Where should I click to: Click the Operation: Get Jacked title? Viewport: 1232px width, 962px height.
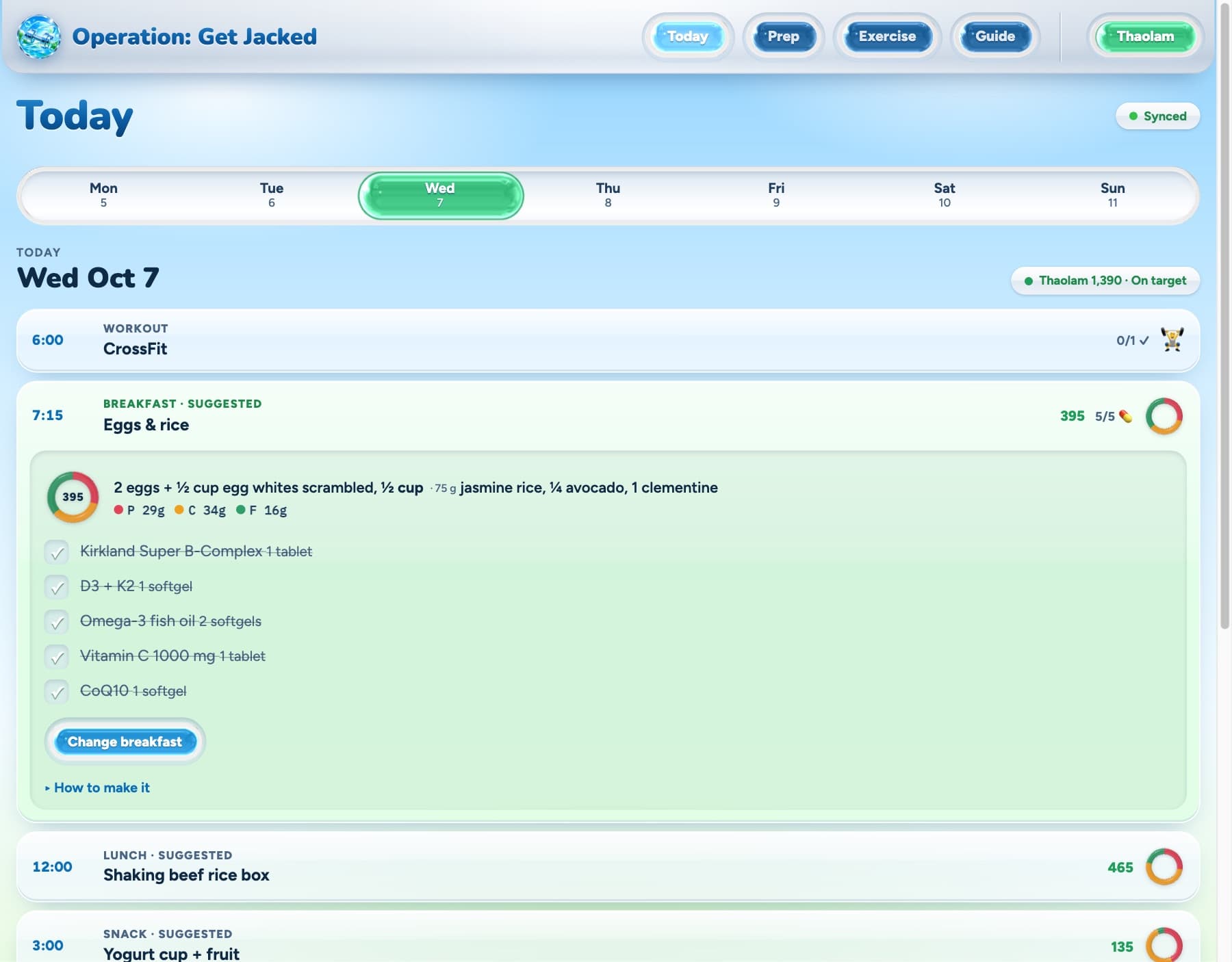(x=194, y=36)
